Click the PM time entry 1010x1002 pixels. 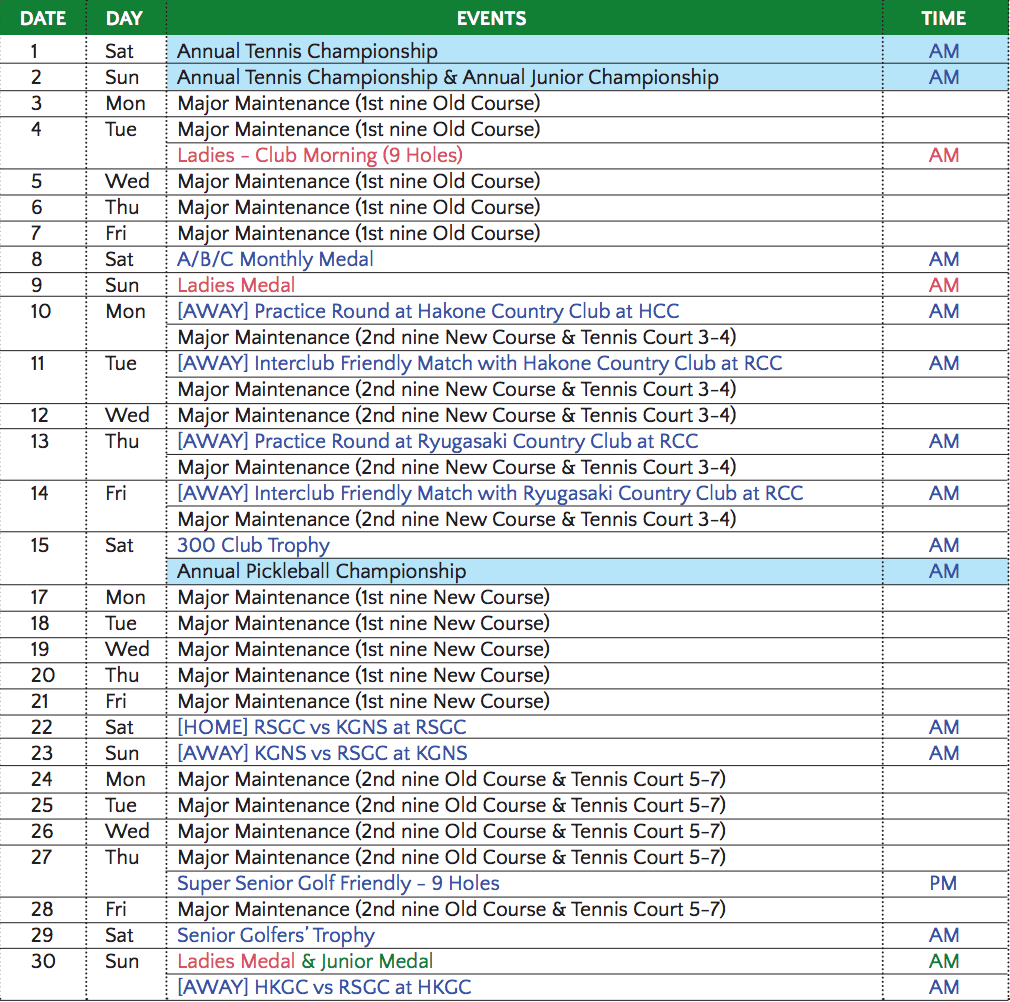tap(943, 883)
